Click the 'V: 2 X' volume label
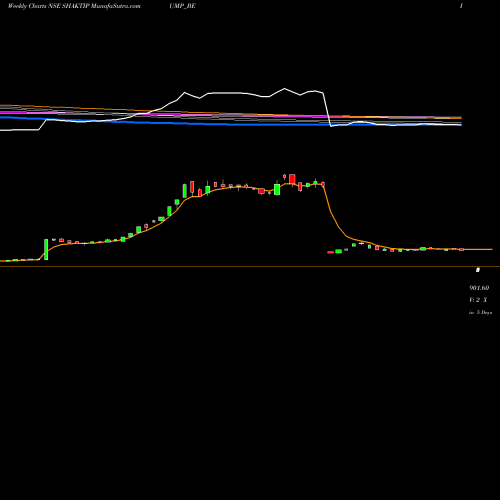 tap(478, 300)
